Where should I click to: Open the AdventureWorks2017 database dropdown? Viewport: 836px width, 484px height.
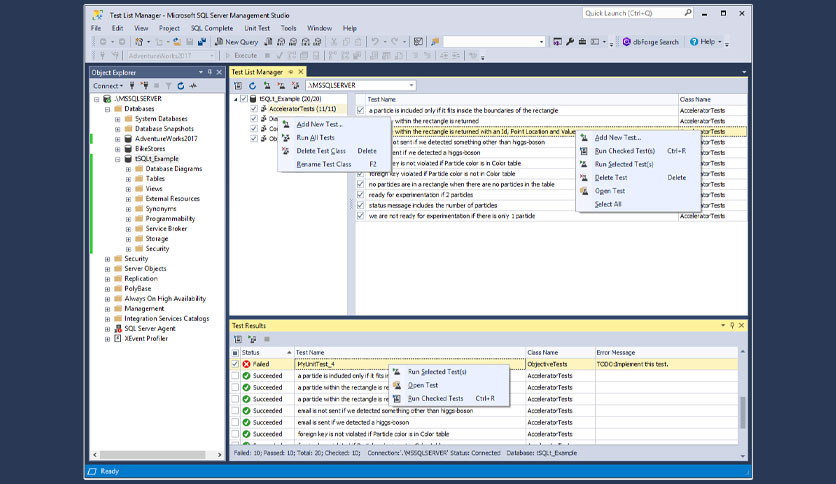point(212,55)
